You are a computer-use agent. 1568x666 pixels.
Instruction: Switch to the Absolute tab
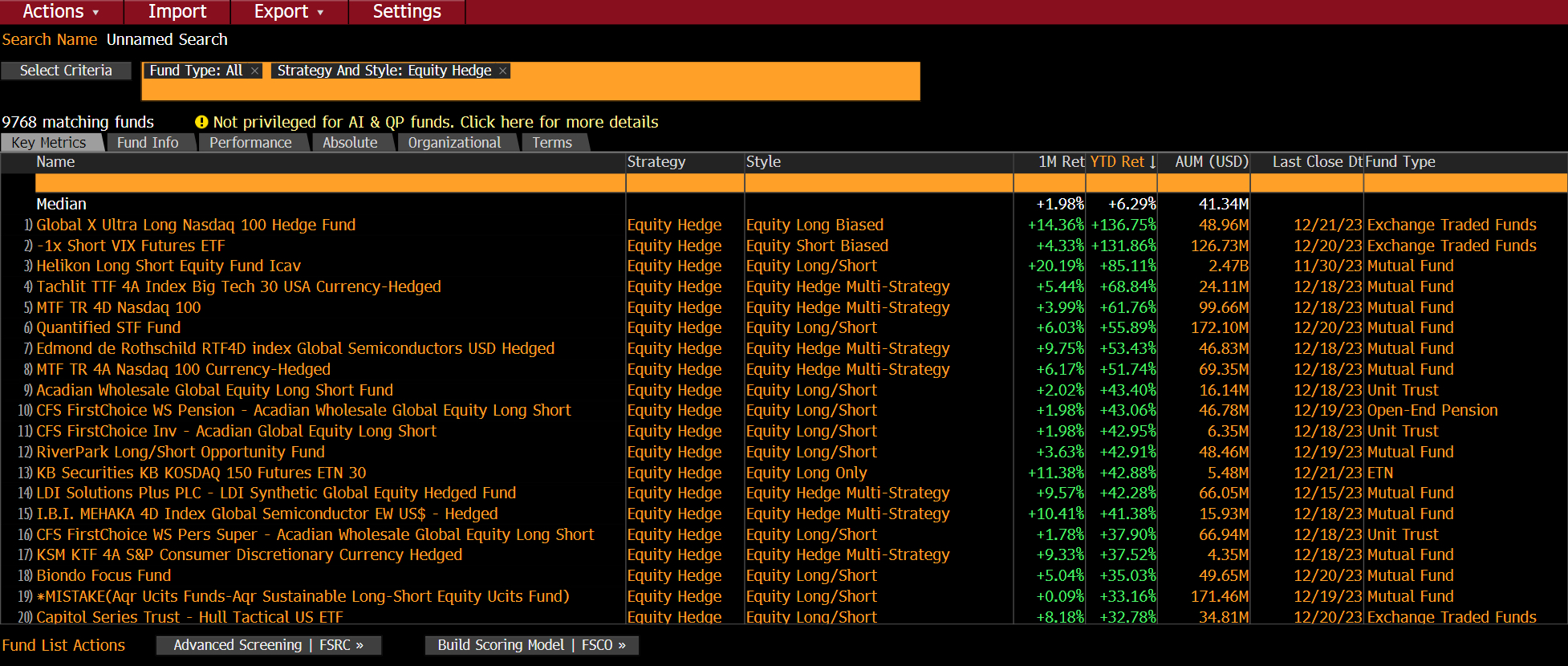click(350, 143)
